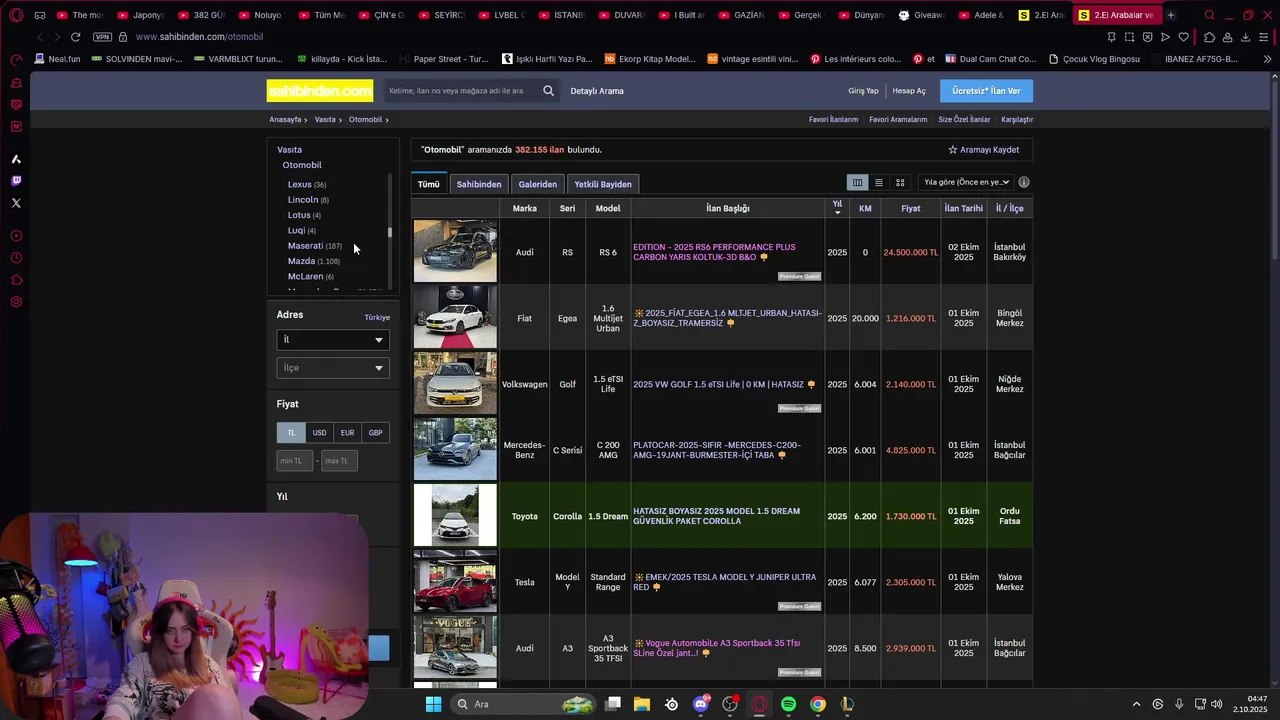Select the Yetkili Bayiden tab

click(x=603, y=184)
